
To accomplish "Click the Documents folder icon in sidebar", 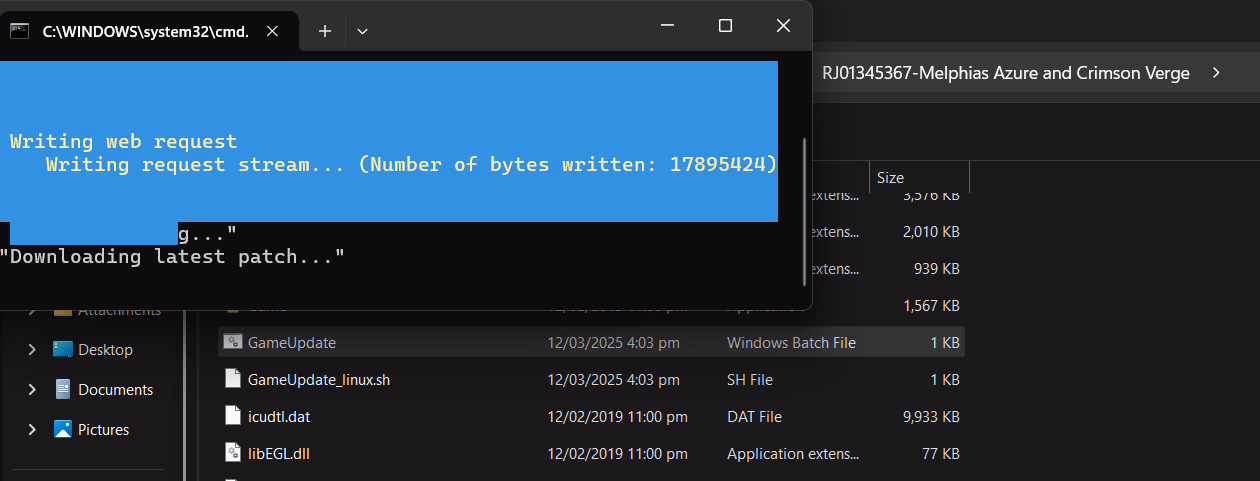I will [63, 389].
